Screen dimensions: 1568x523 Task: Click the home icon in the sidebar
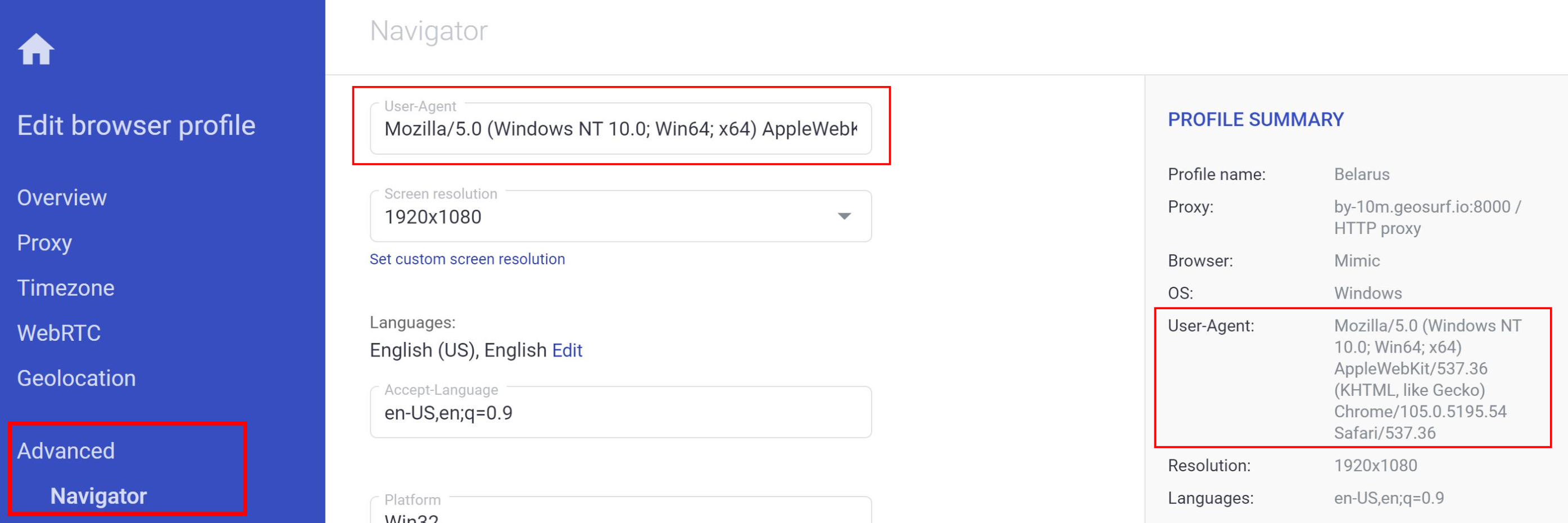point(36,49)
